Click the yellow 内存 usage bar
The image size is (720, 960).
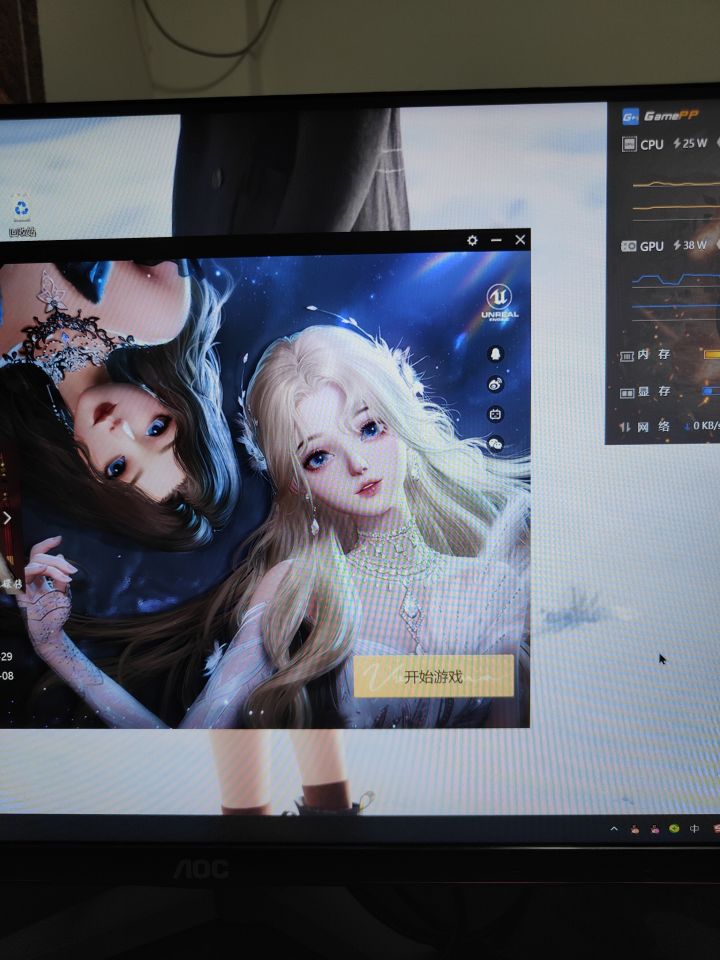[x=711, y=354]
